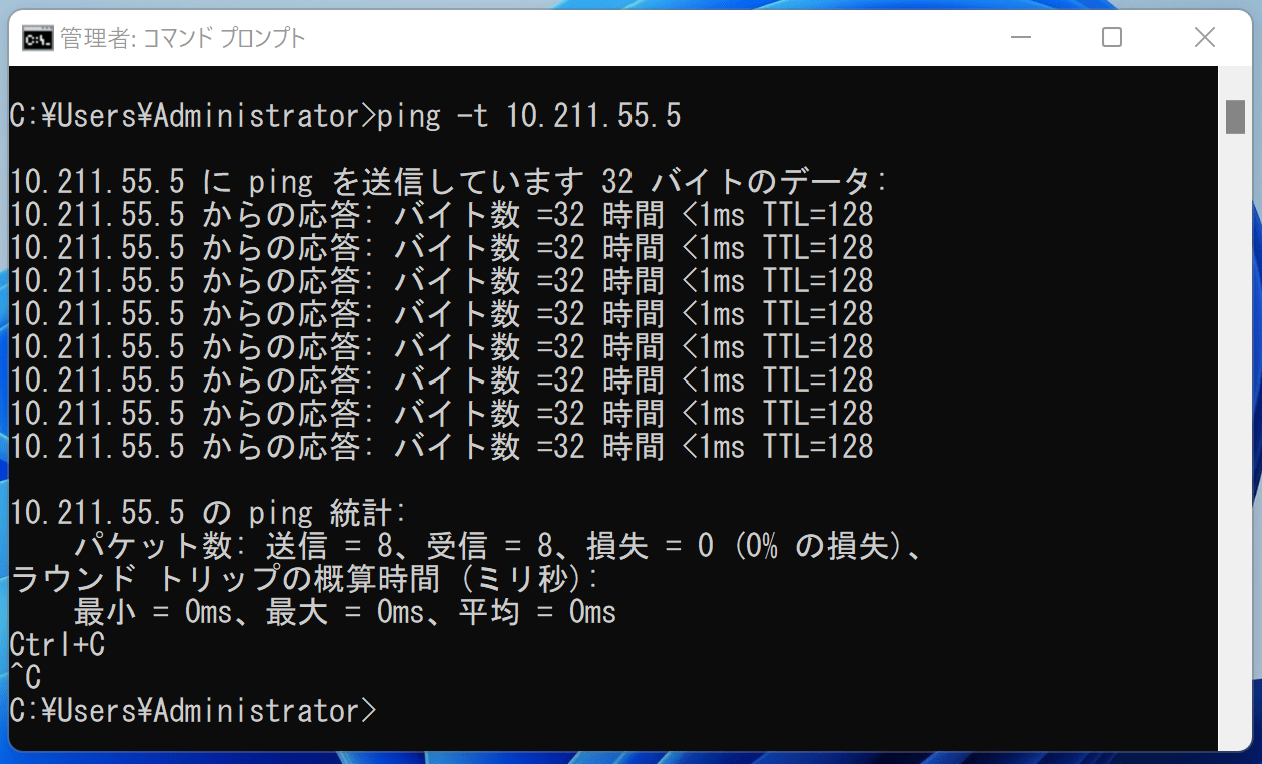Image resolution: width=1262 pixels, height=764 pixels.
Task: Click the 平均 = 0ms value
Action: 536,612
